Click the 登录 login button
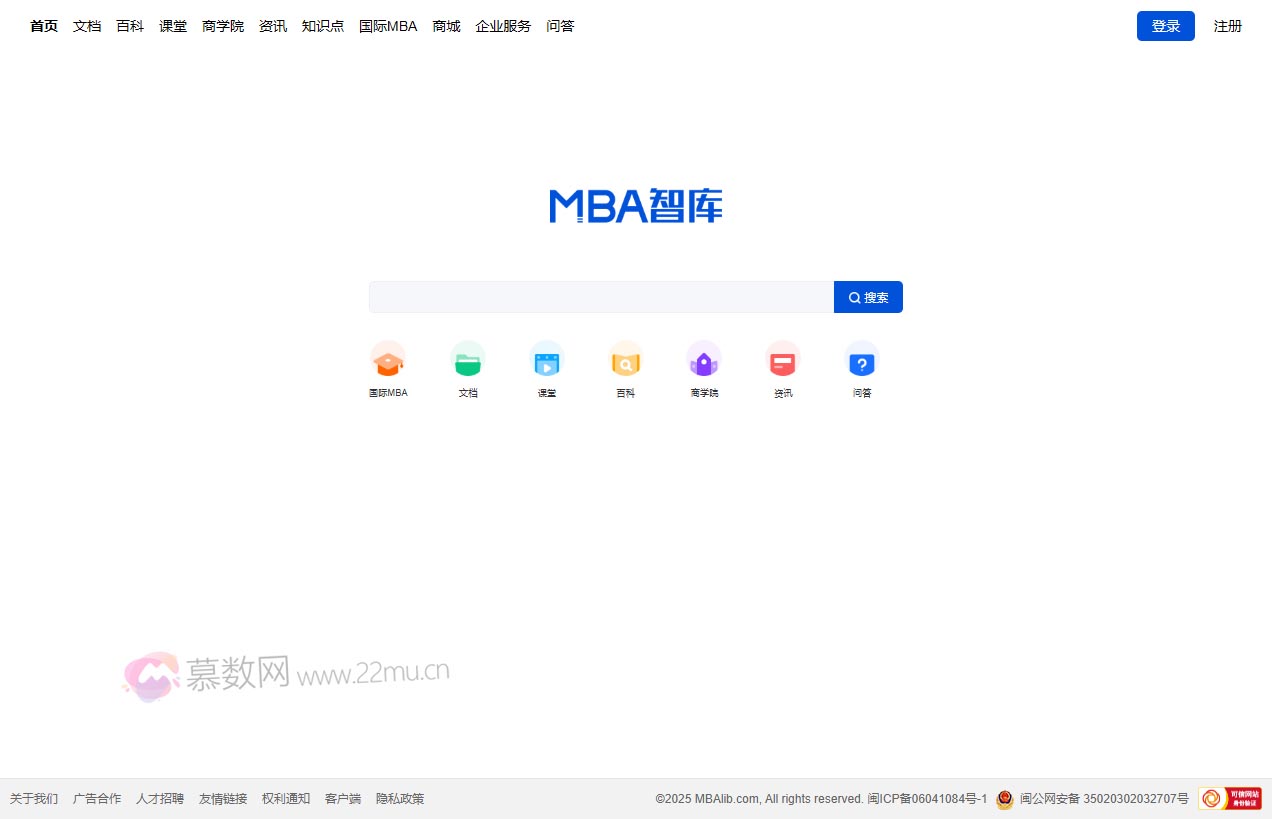This screenshot has width=1272, height=819. [x=1165, y=26]
